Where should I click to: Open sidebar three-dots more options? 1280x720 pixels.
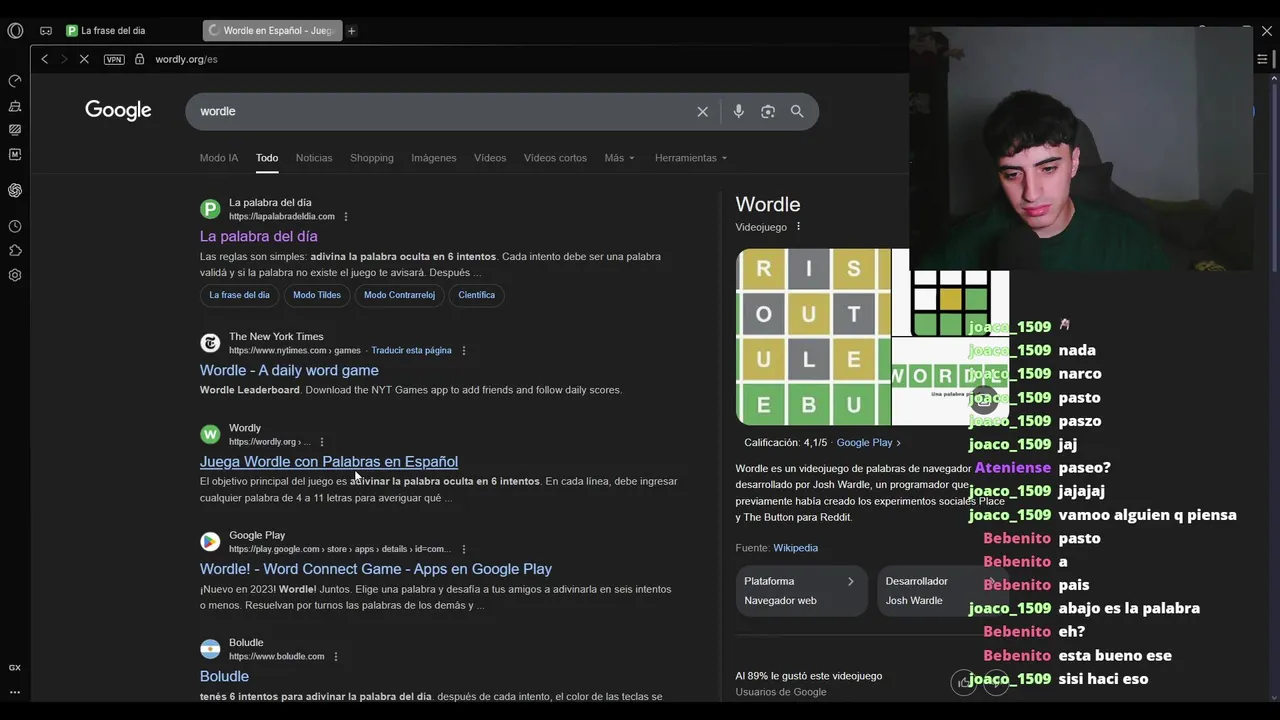point(15,692)
